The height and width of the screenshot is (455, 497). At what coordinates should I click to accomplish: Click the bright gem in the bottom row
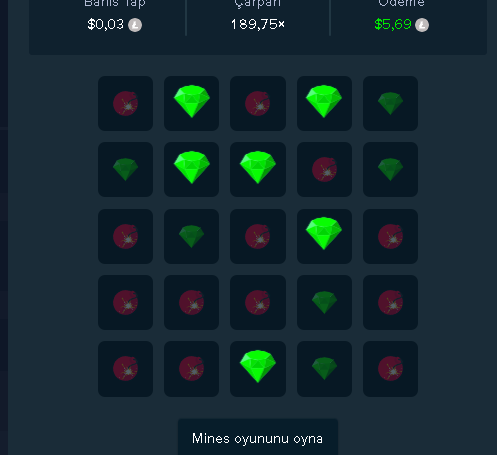pos(258,369)
